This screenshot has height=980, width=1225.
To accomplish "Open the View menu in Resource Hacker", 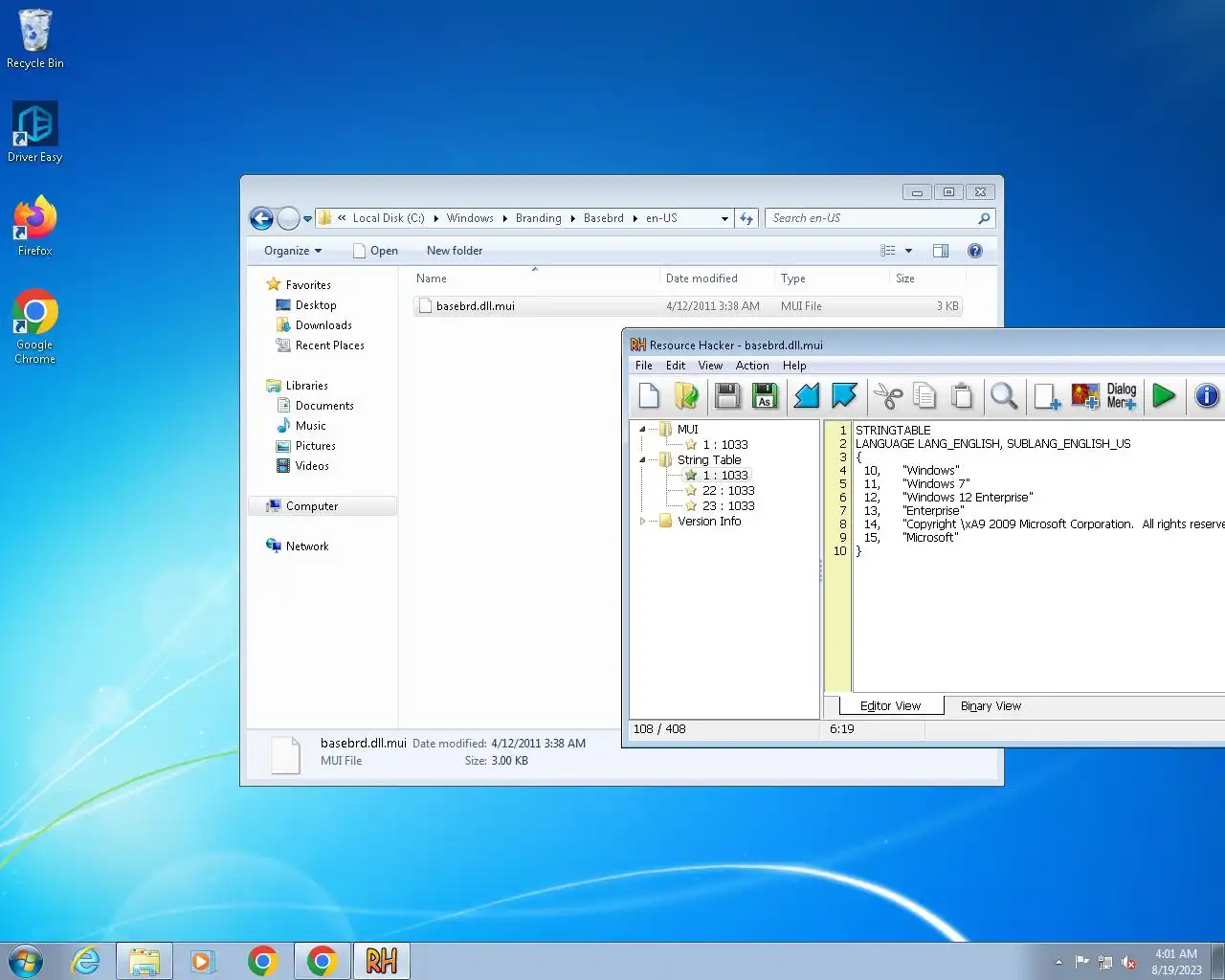I will tap(710, 366).
